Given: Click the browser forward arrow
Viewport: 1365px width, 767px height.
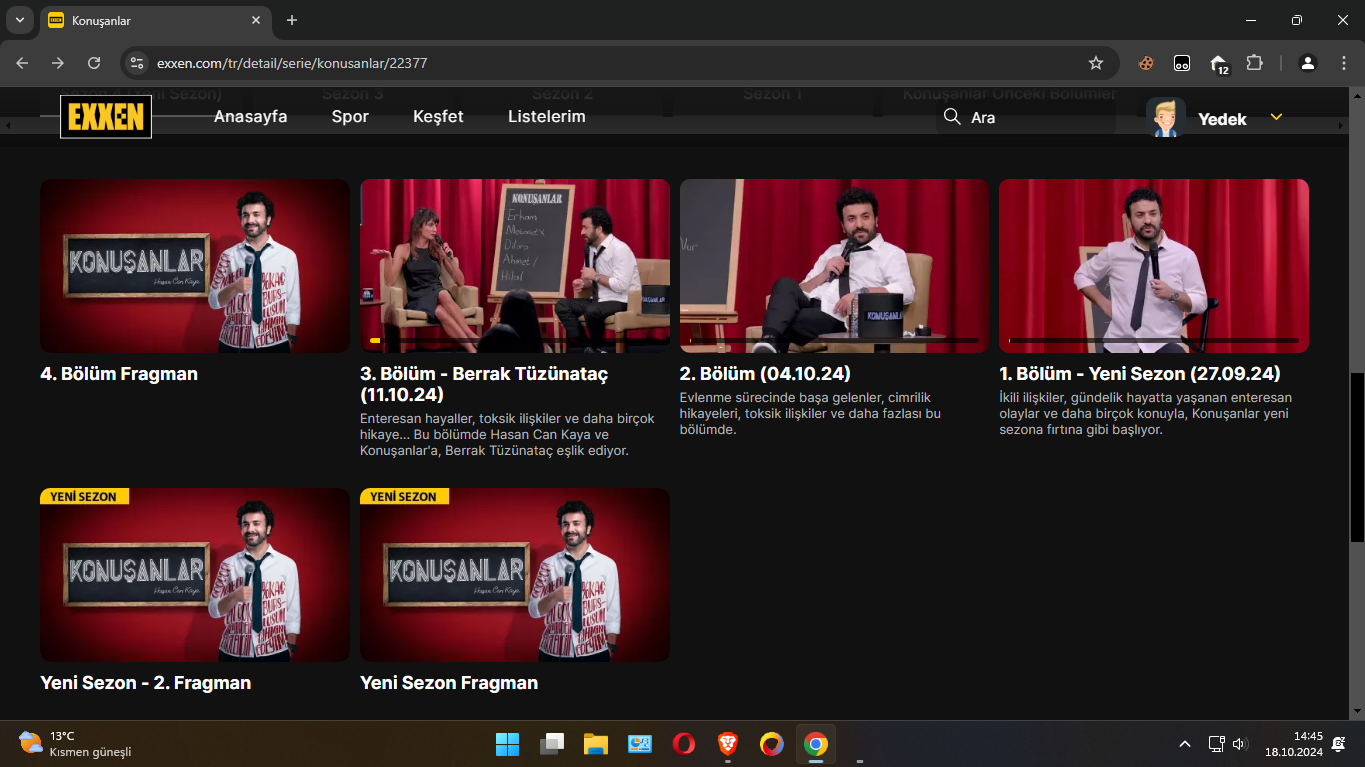Looking at the screenshot, I should click(x=58, y=63).
